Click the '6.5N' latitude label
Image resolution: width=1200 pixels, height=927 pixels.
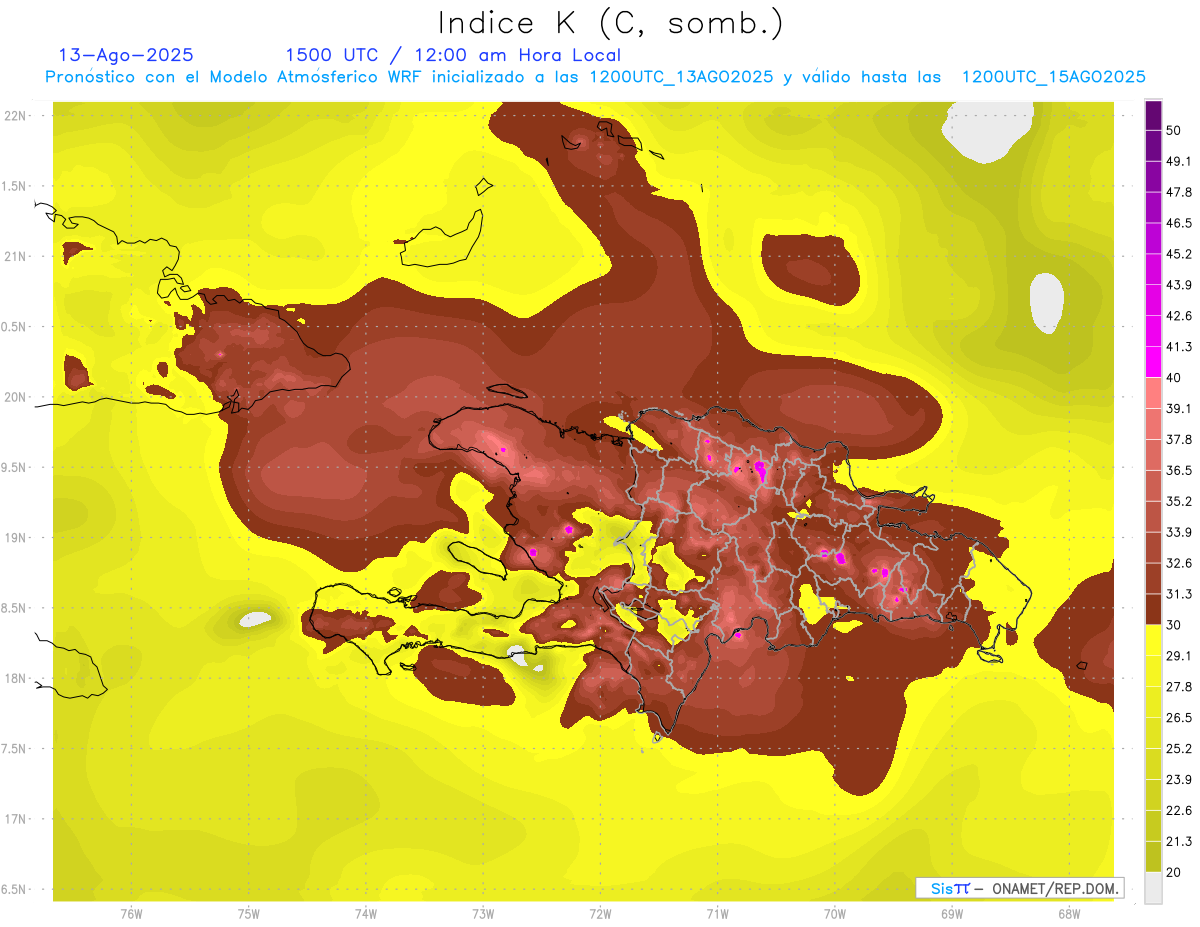tap(15, 890)
